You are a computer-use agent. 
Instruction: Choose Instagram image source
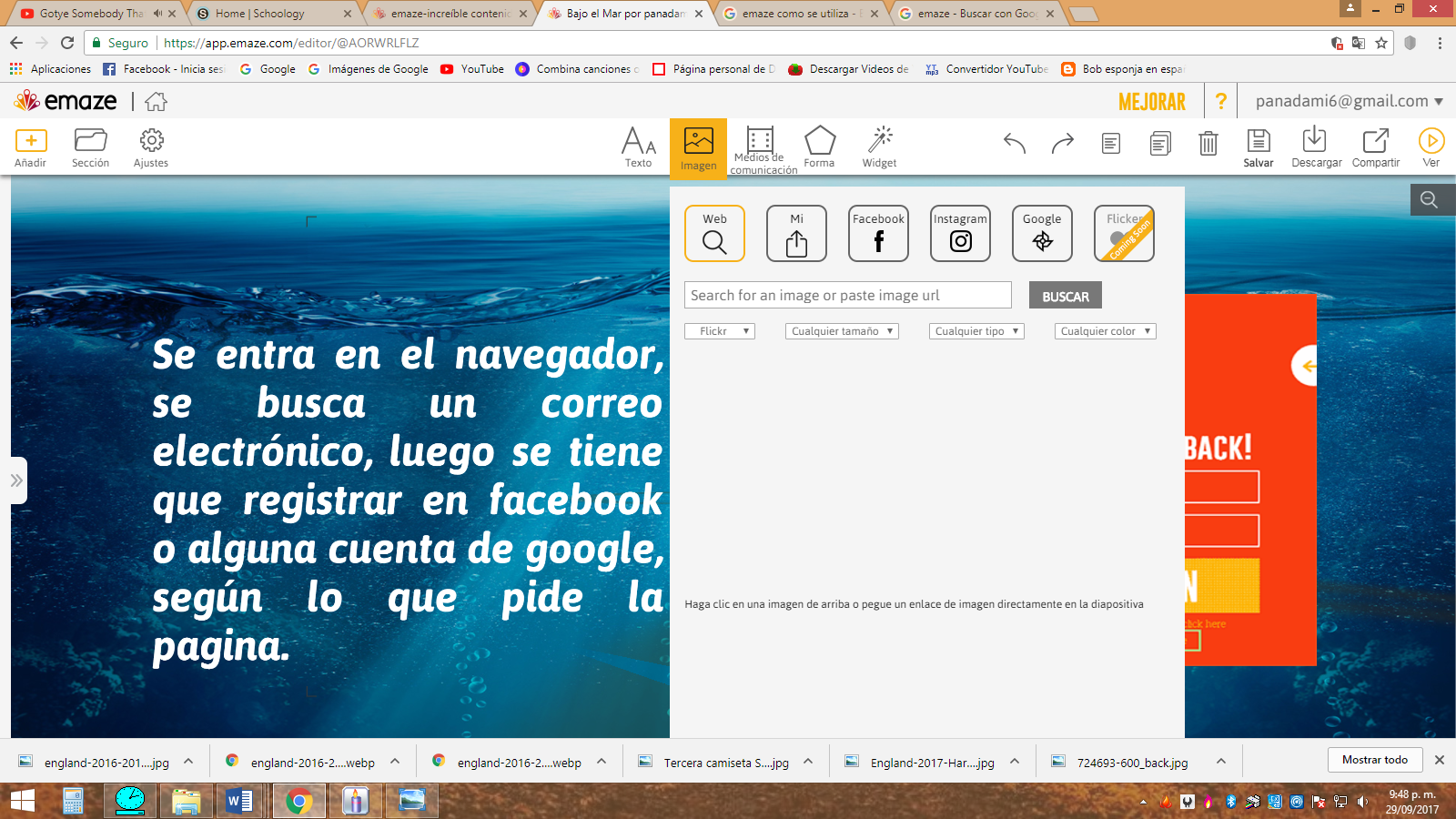point(960,233)
